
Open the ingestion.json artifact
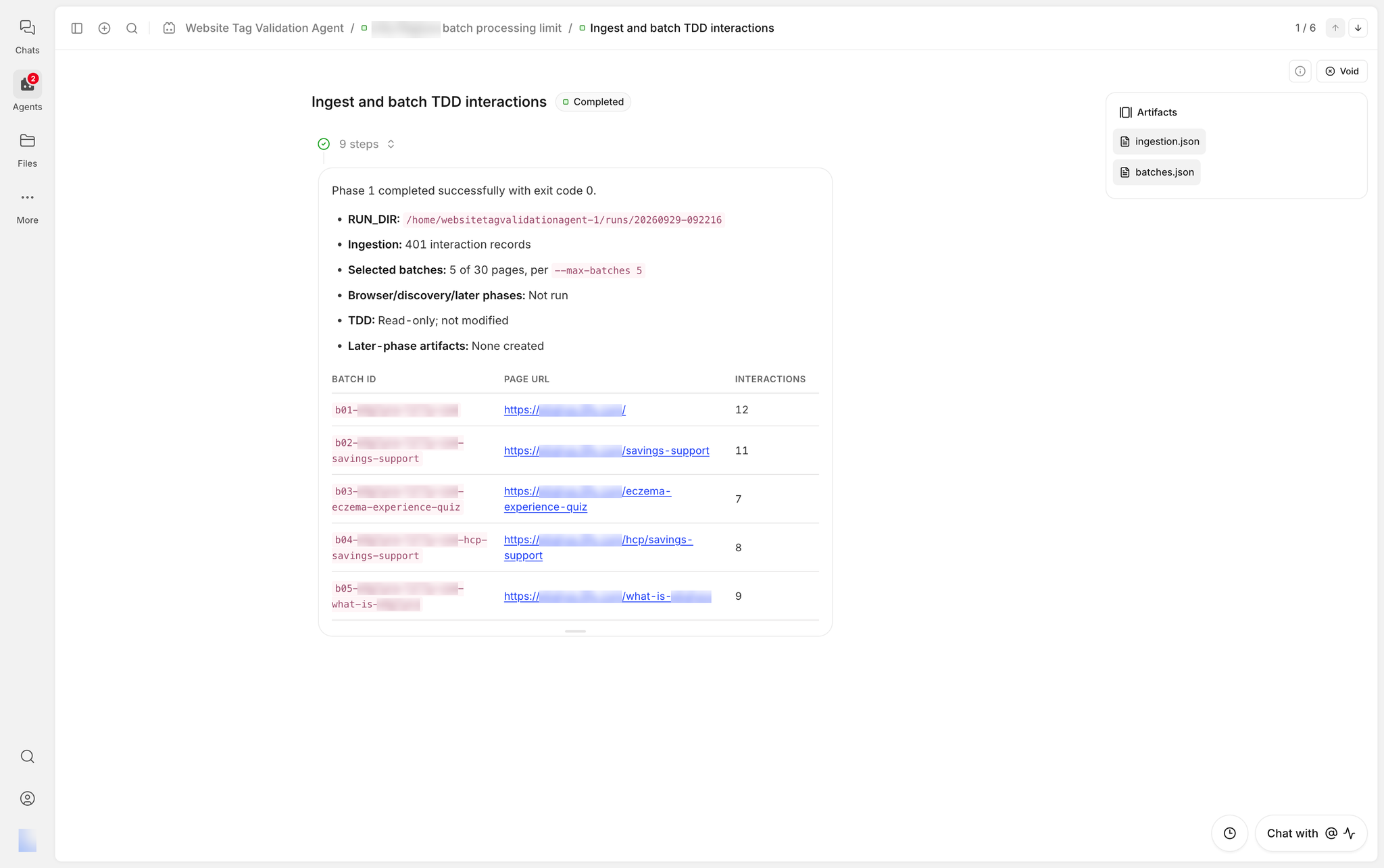[x=1160, y=142]
